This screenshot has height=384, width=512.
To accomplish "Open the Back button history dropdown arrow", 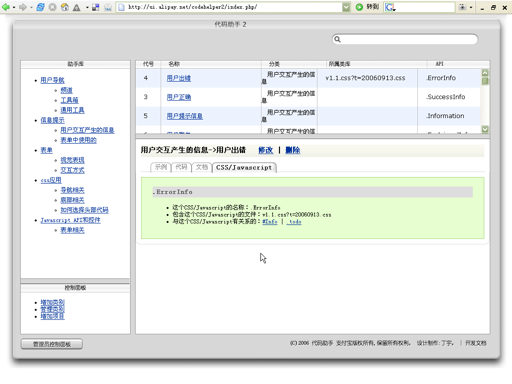I will (x=14, y=7).
